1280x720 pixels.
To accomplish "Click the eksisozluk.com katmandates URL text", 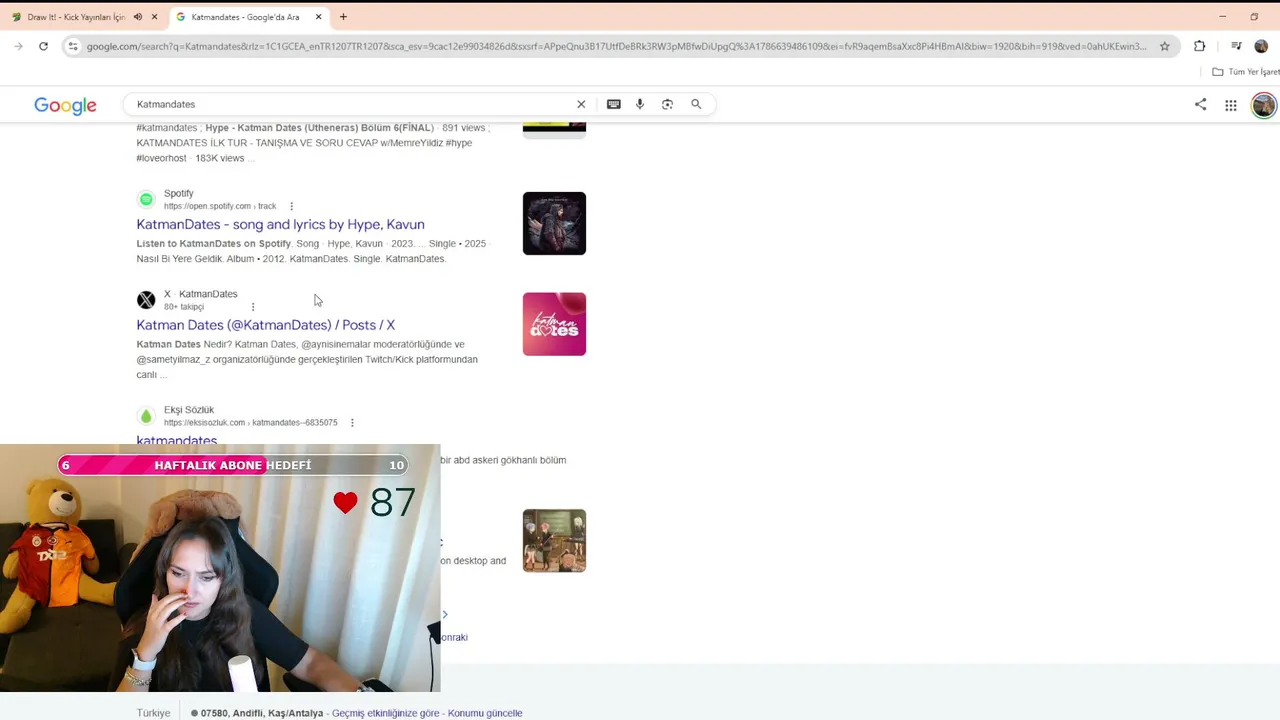I will [x=251, y=423].
